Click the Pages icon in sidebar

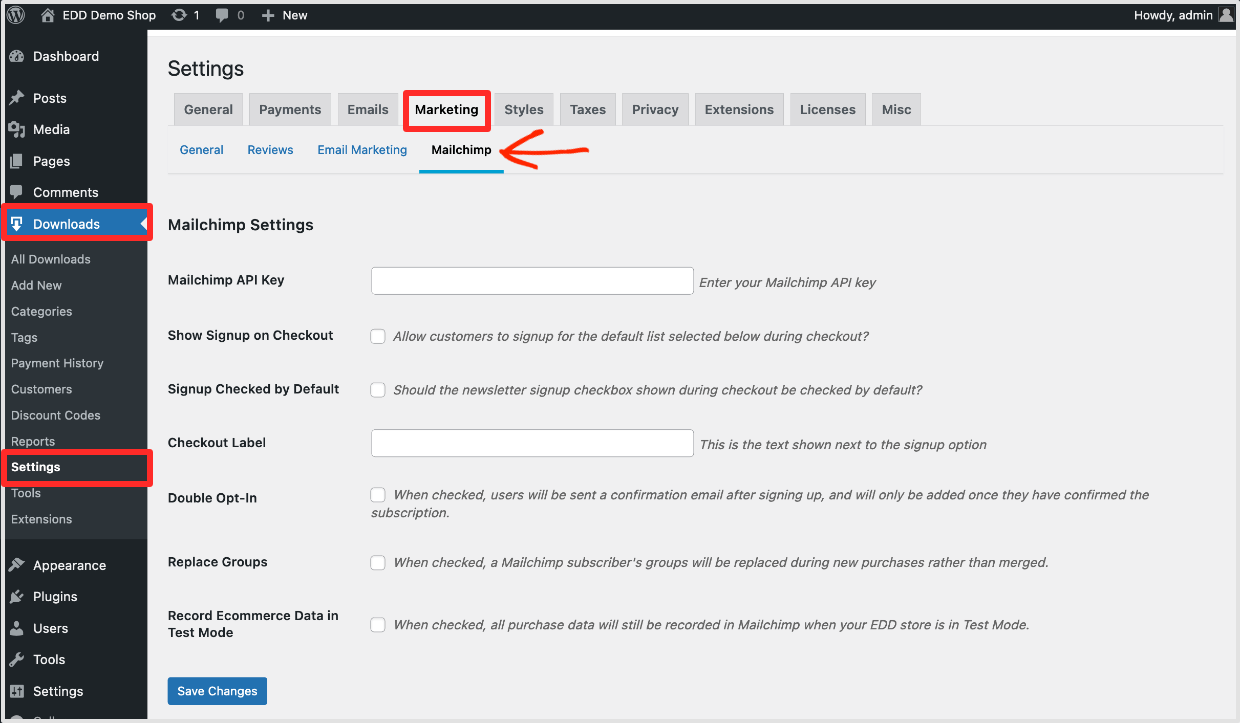(x=17, y=161)
